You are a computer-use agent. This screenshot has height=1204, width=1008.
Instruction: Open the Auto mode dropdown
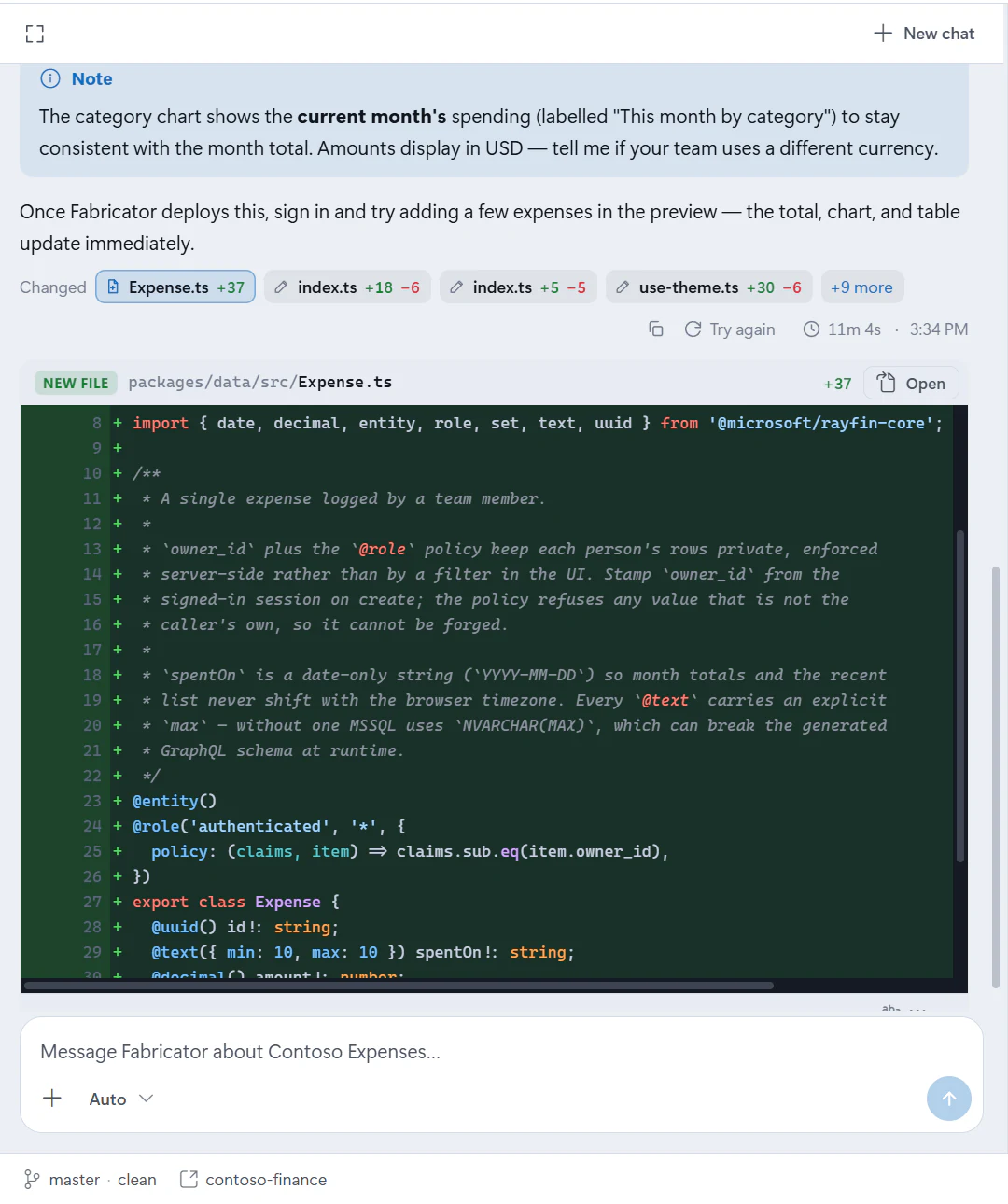(120, 1099)
